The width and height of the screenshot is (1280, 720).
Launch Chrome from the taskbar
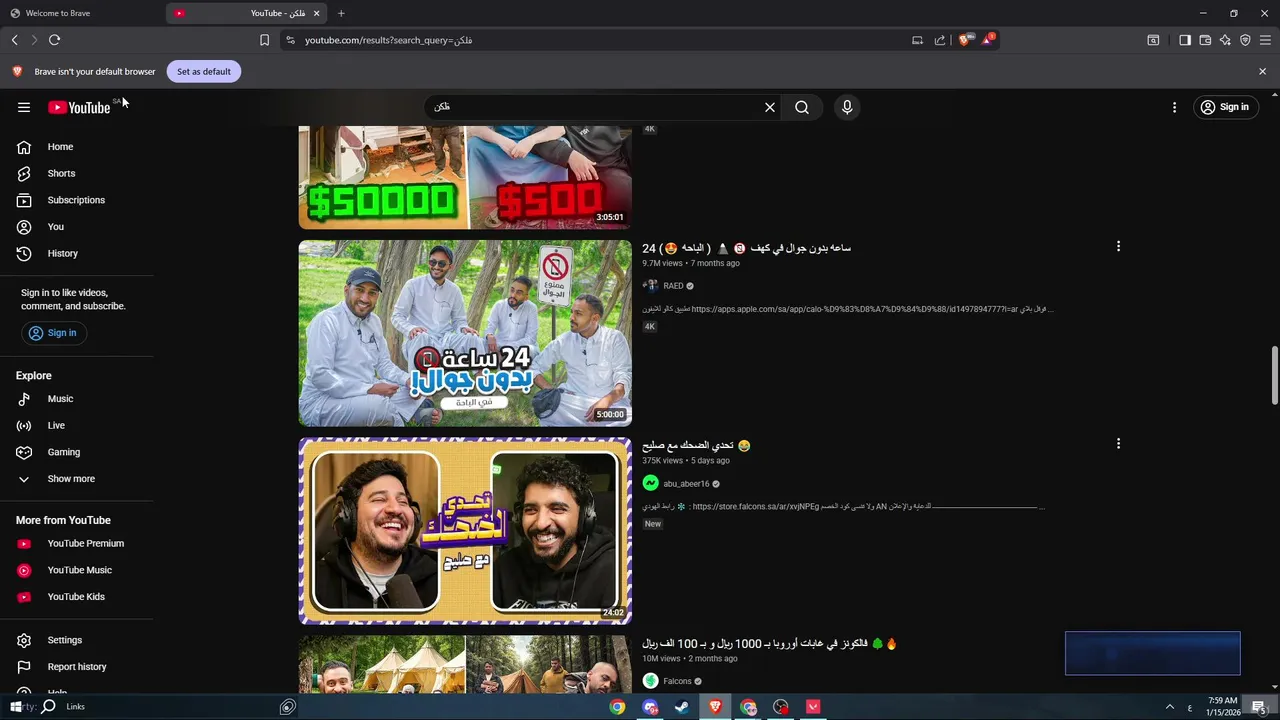click(x=618, y=707)
